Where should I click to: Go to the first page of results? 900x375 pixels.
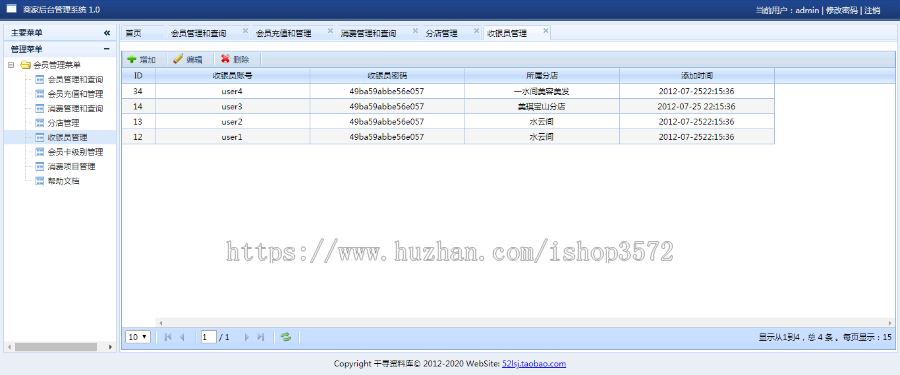pos(168,337)
